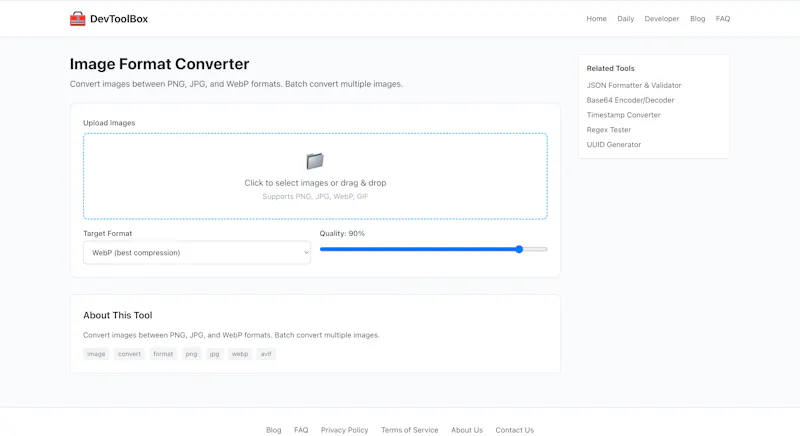Click the Quality slider handle
The height and width of the screenshot is (436, 800).
tap(519, 249)
